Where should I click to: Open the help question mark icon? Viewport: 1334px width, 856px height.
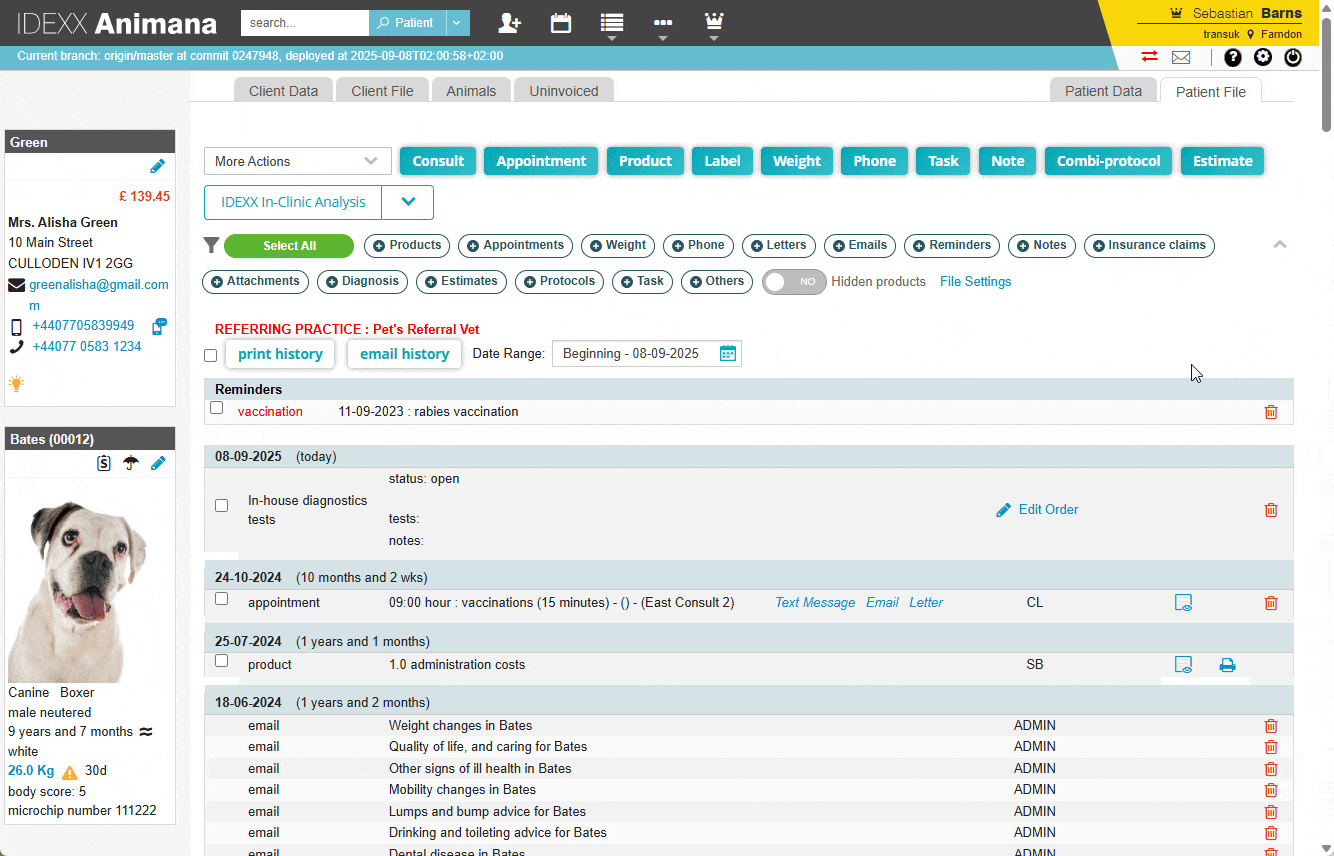[1233, 57]
